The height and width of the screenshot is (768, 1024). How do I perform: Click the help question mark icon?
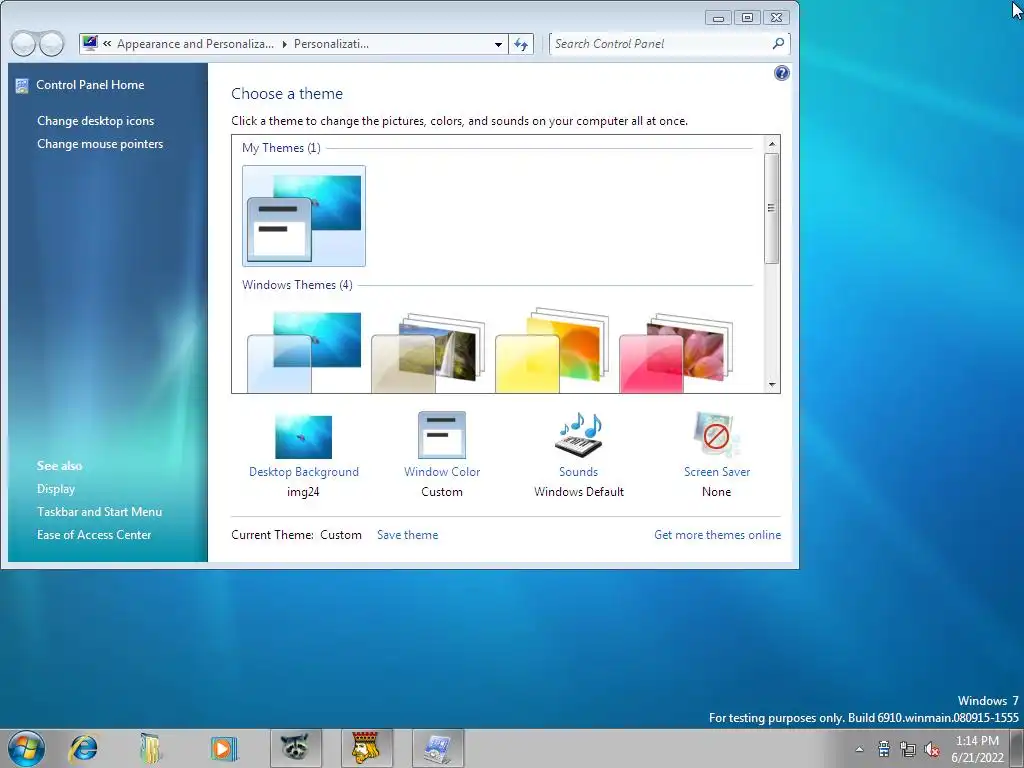click(781, 73)
